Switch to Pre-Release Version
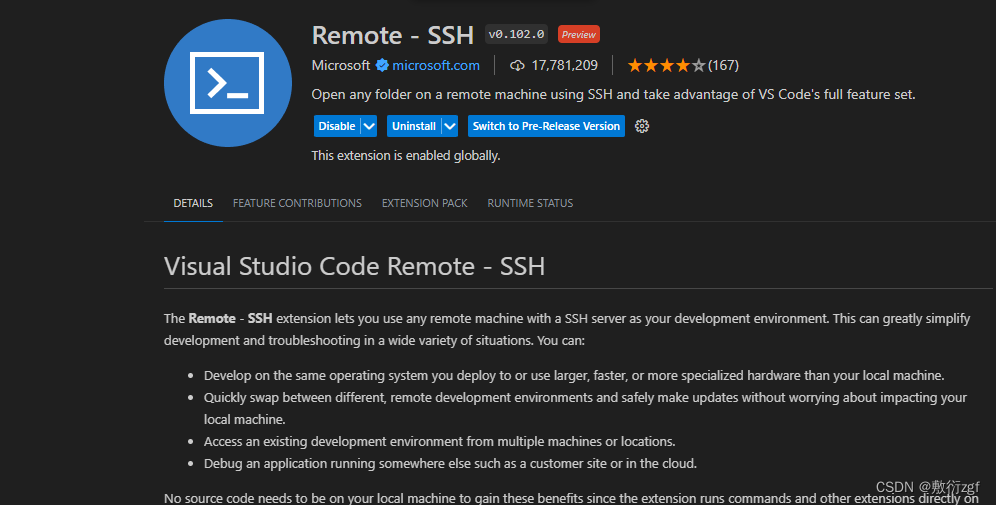Image resolution: width=996 pixels, height=505 pixels. [546, 126]
